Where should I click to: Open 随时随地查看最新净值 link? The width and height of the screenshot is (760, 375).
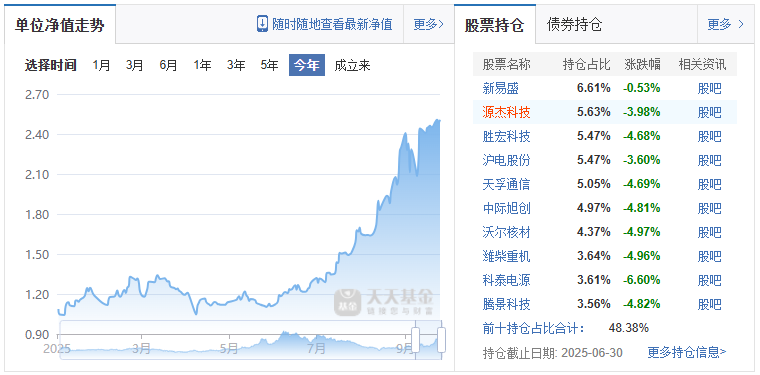coord(332,24)
